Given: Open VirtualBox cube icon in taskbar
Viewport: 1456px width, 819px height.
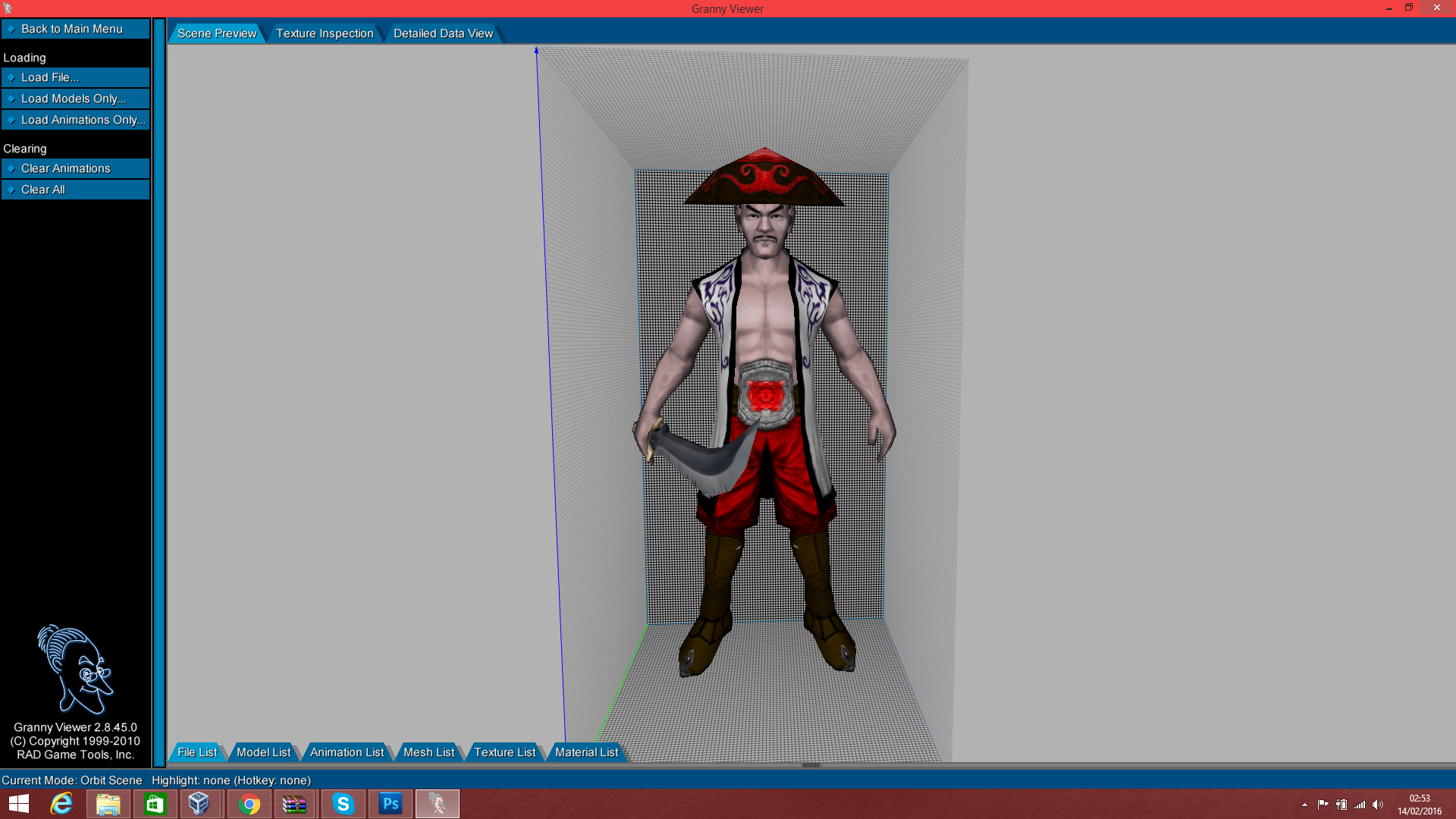Looking at the screenshot, I should click(199, 804).
